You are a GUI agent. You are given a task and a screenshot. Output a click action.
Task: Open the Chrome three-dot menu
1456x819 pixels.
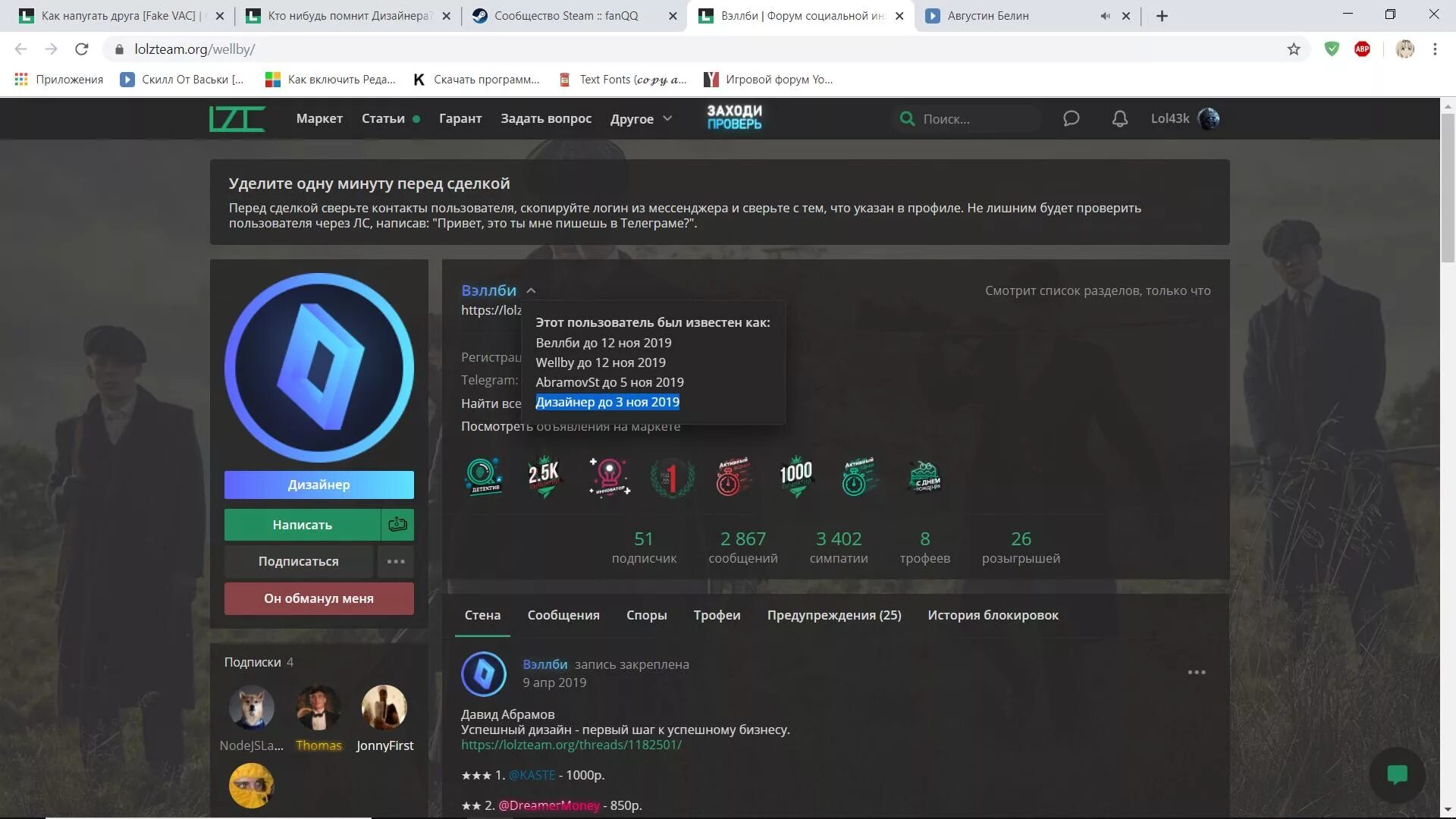click(1435, 49)
